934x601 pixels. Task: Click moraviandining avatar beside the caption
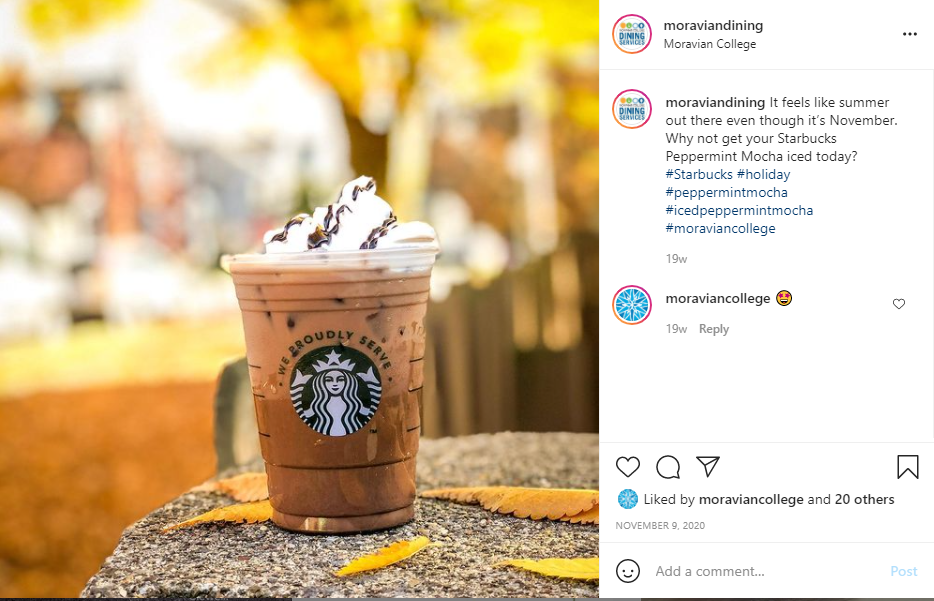point(631,109)
